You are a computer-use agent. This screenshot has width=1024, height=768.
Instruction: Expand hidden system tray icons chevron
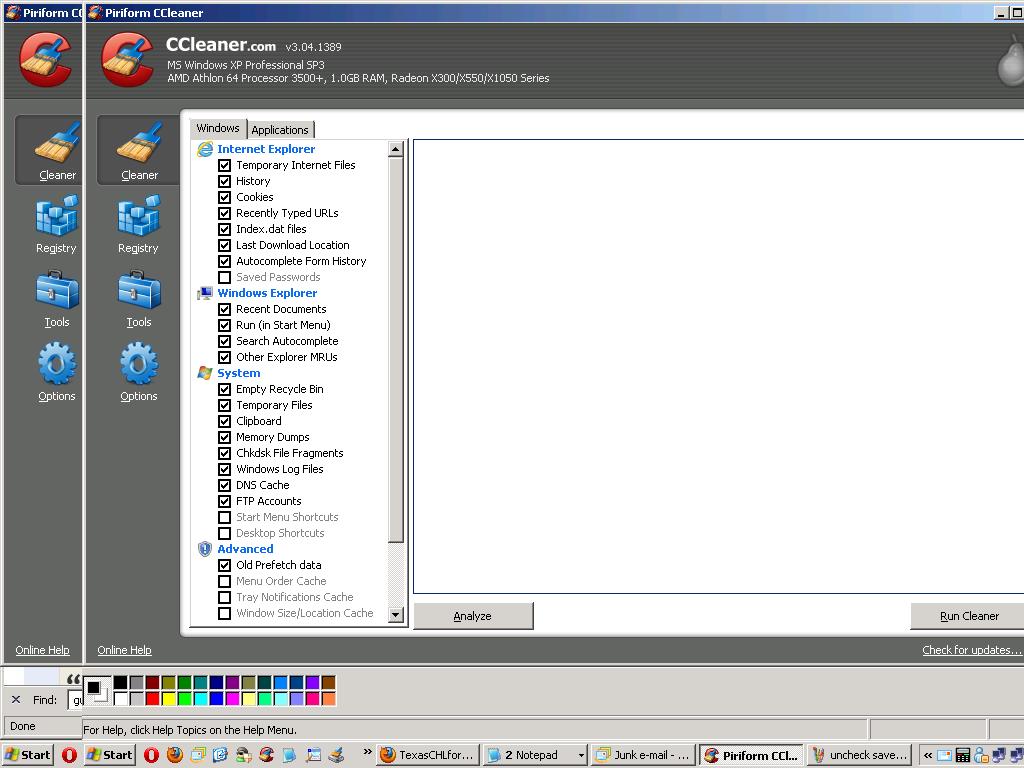(928, 755)
